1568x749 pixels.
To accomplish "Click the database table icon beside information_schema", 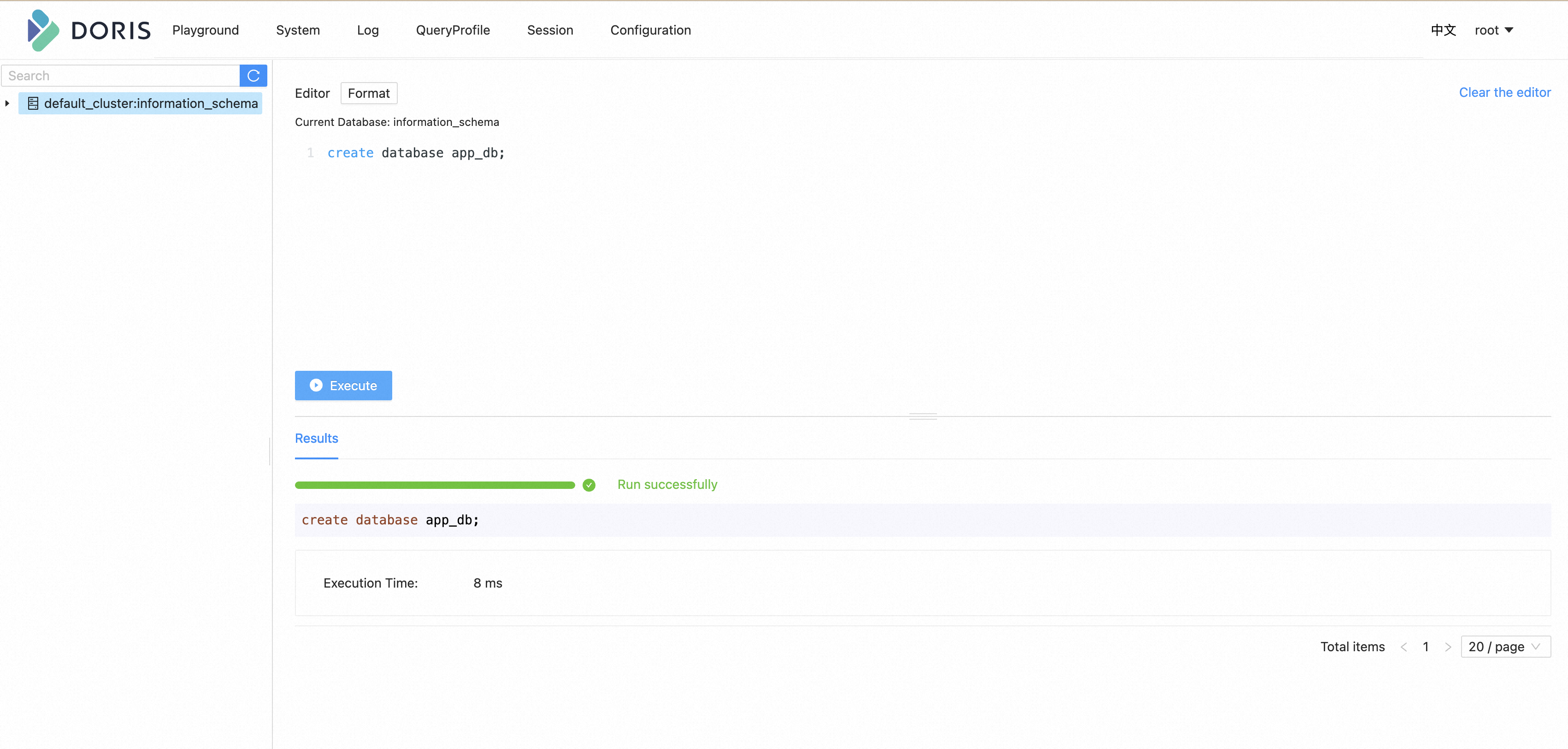I will 33,103.
